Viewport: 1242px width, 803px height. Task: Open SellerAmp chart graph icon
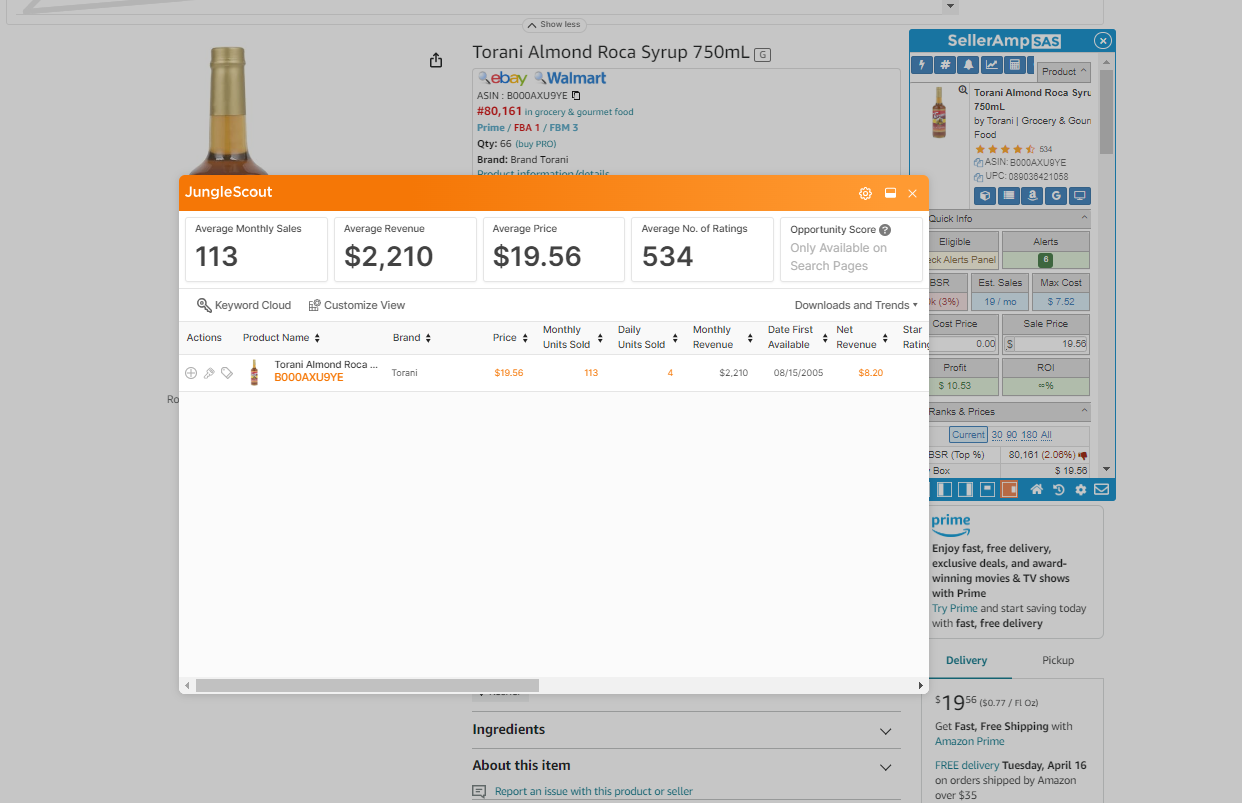[x=991, y=65]
